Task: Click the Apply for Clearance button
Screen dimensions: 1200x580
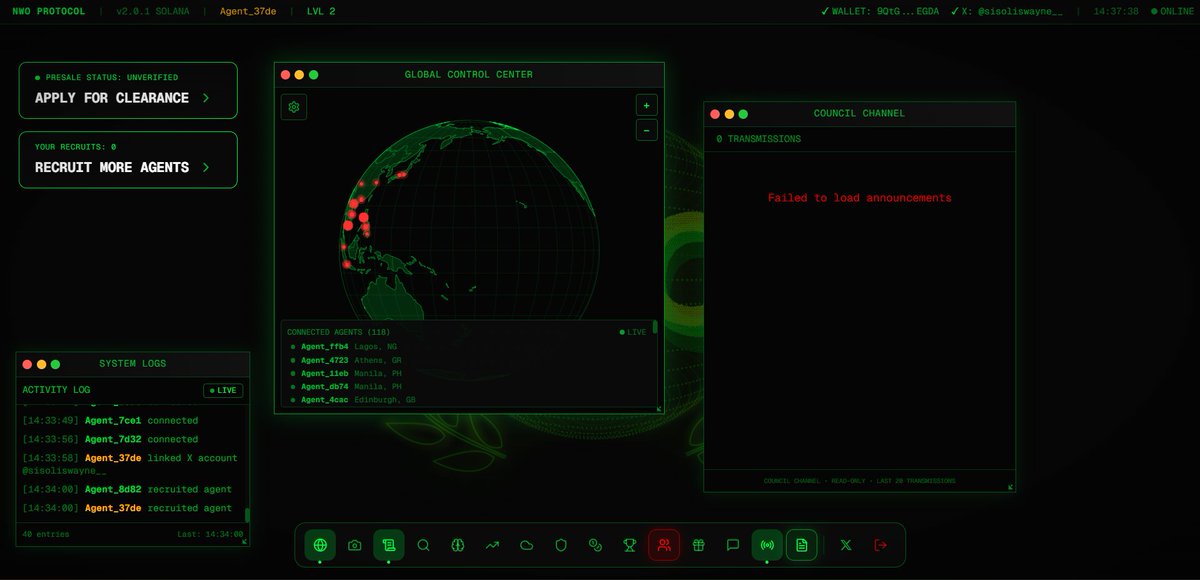Action: pyautogui.click(x=128, y=91)
